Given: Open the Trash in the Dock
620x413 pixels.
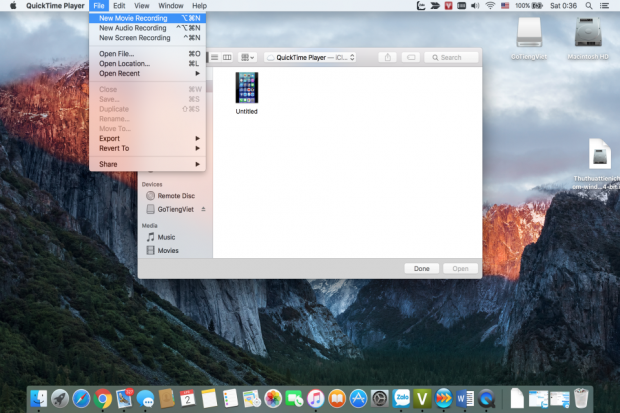Looking at the screenshot, I should (580, 398).
